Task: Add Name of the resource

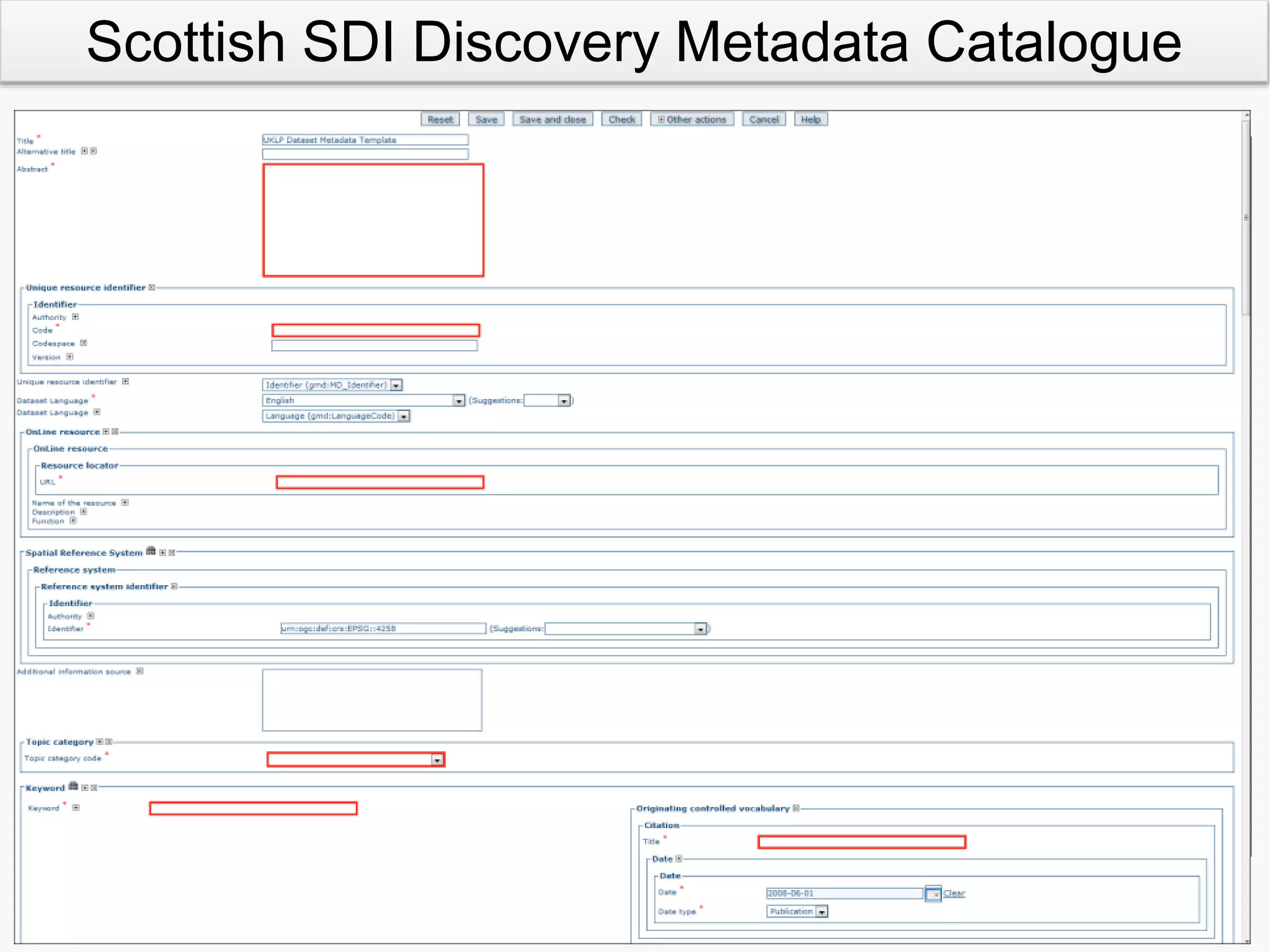Action: pos(125,503)
